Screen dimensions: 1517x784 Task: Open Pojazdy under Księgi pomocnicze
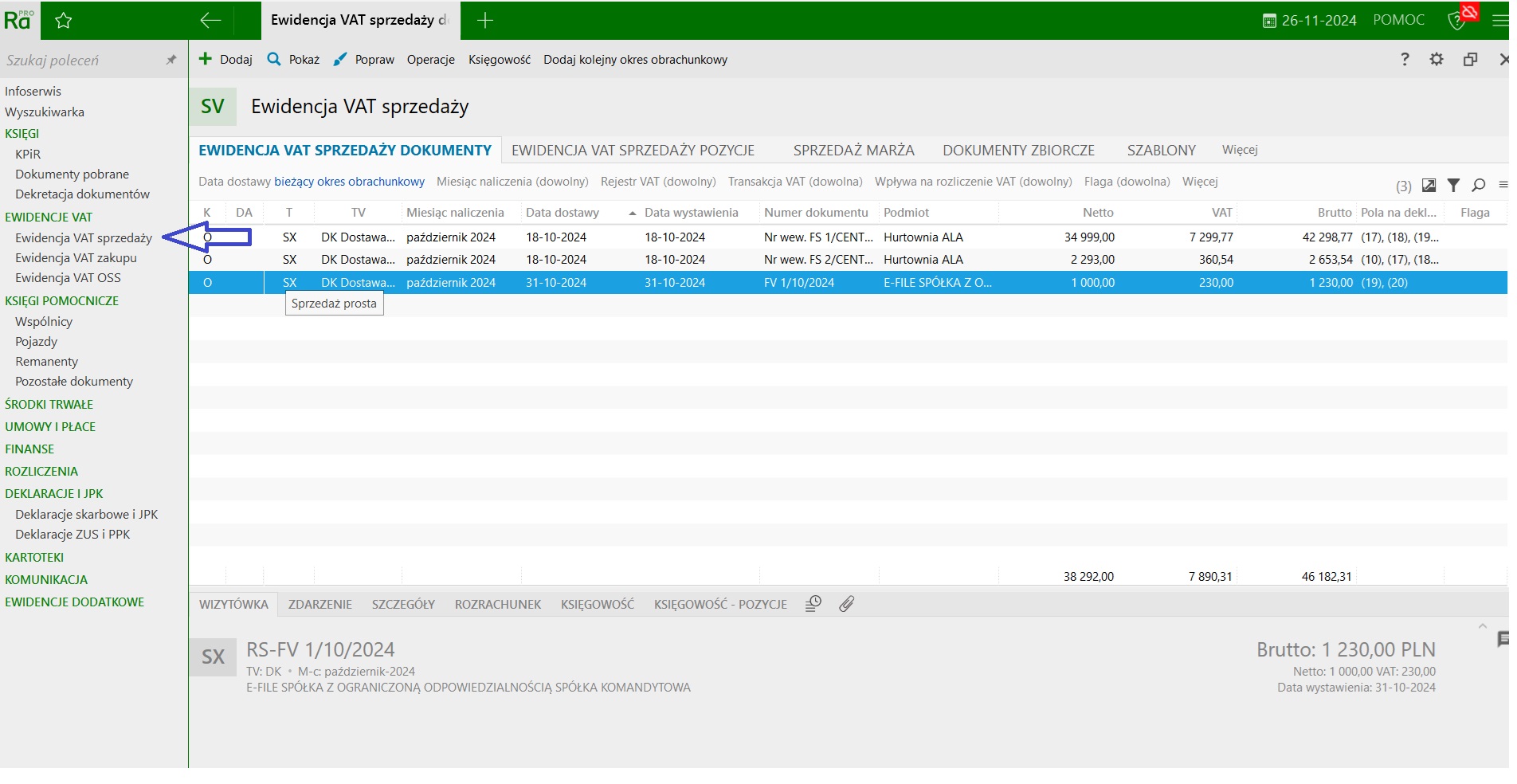click(36, 342)
